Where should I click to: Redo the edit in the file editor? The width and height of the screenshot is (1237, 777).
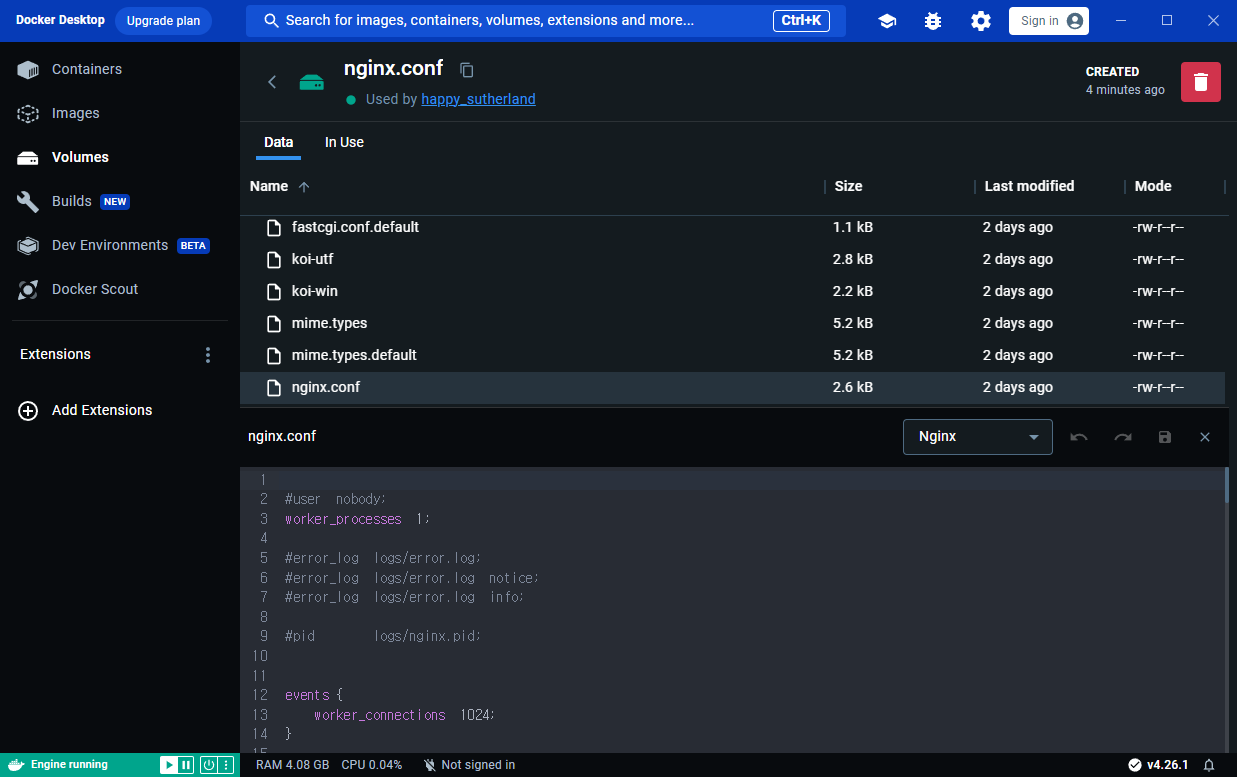tap(1122, 437)
